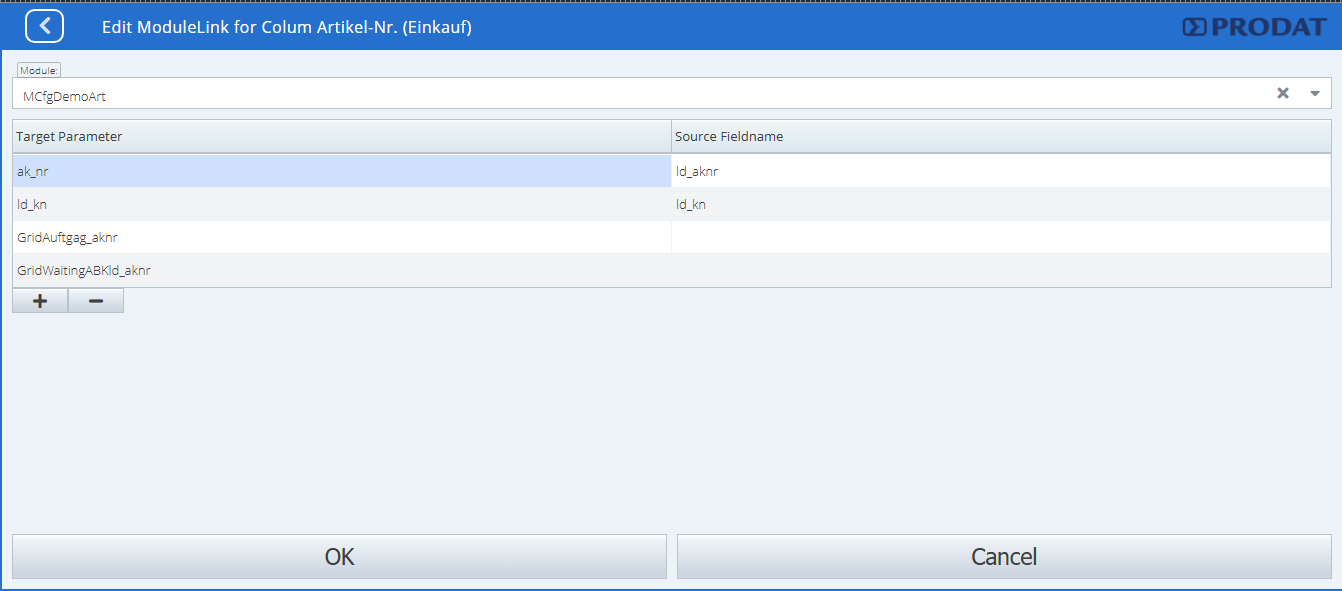1342x591 pixels.
Task: Clear the MCfgDemoArt module selection
Action: click(1283, 93)
